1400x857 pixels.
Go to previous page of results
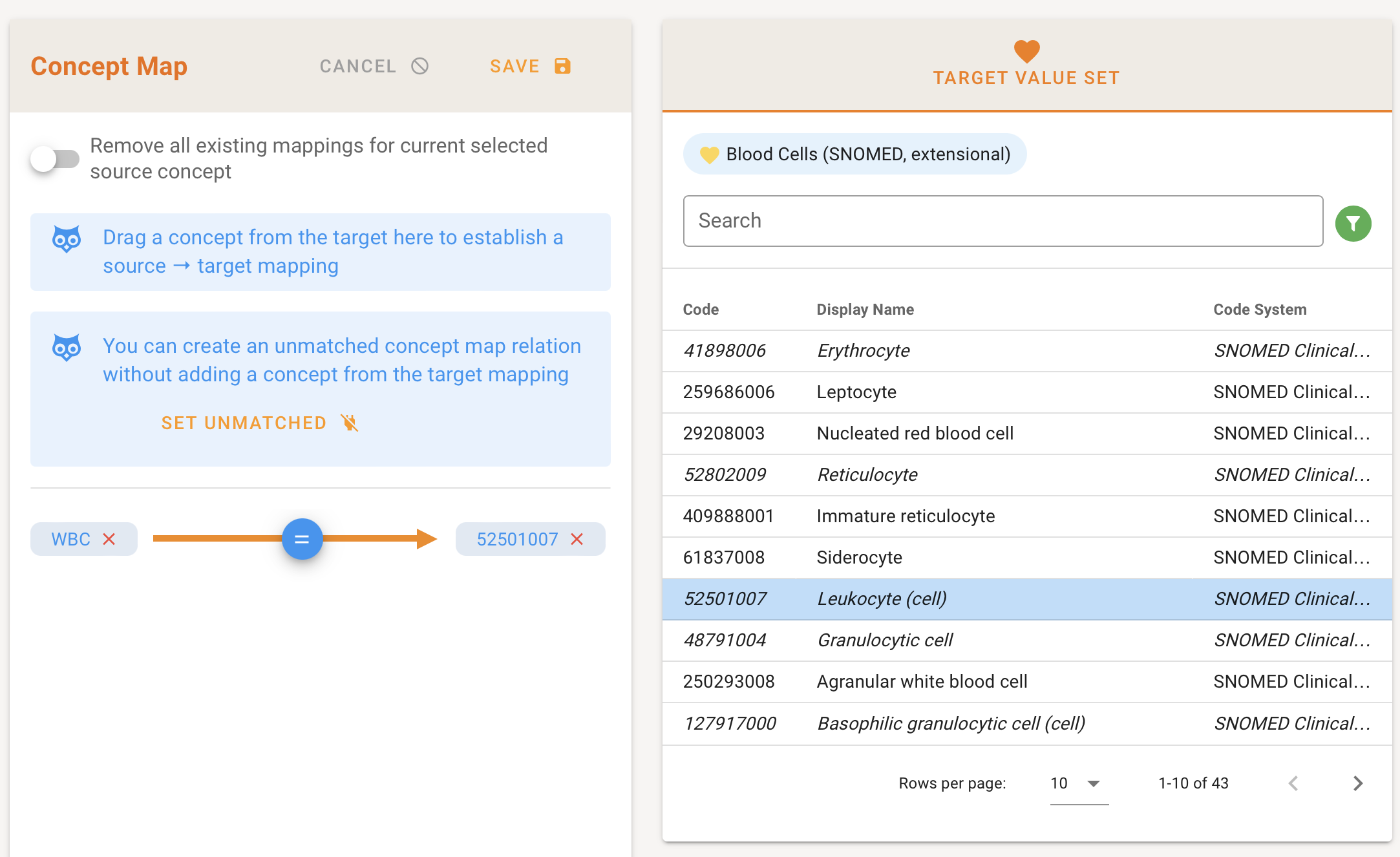coord(1293,783)
